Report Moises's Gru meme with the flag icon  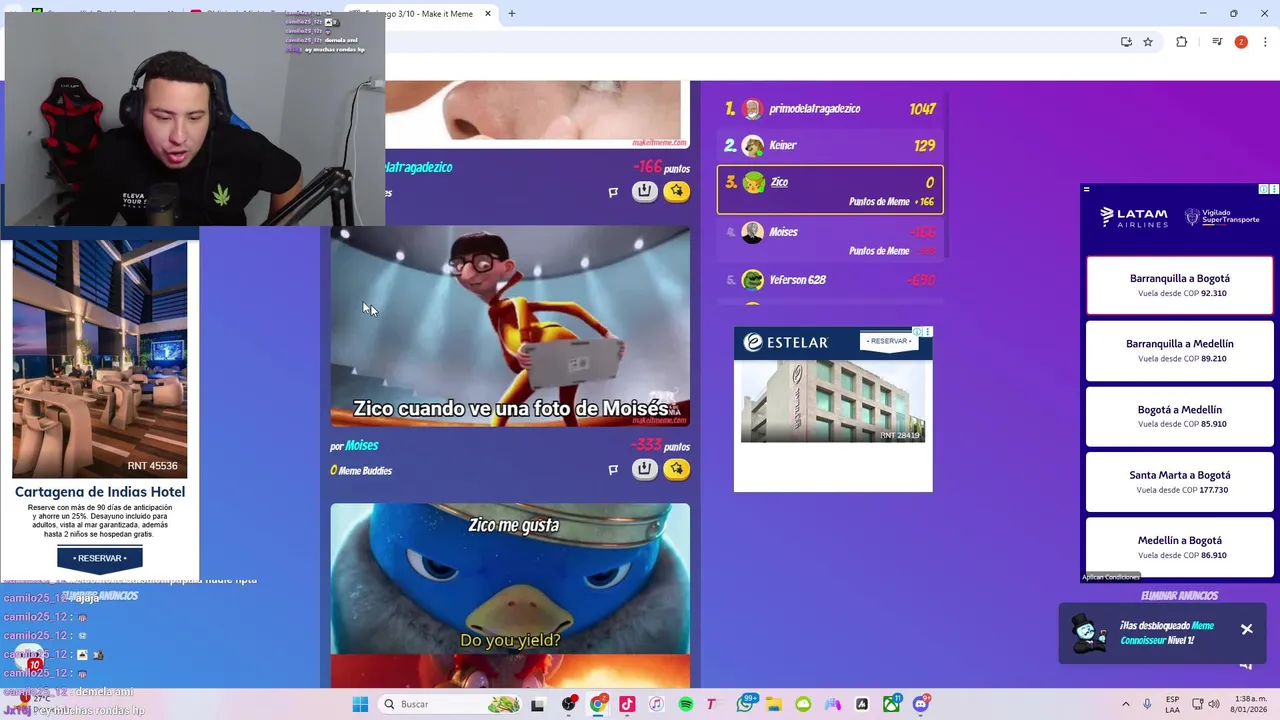tap(613, 469)
